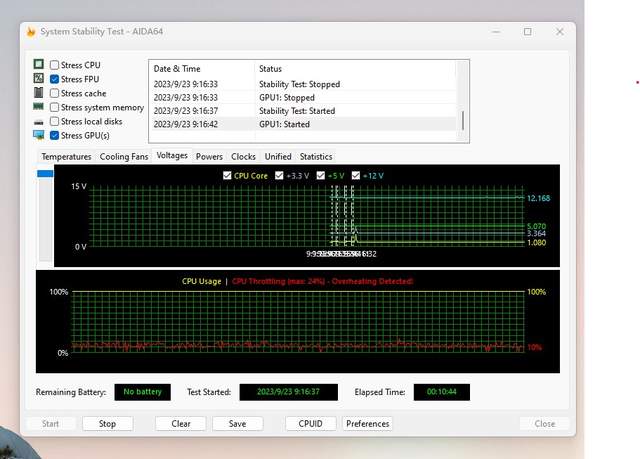Select the 'Stability Test: Started' log row
This screenshot has height=459, width=640.
click(x=304, y=111)
